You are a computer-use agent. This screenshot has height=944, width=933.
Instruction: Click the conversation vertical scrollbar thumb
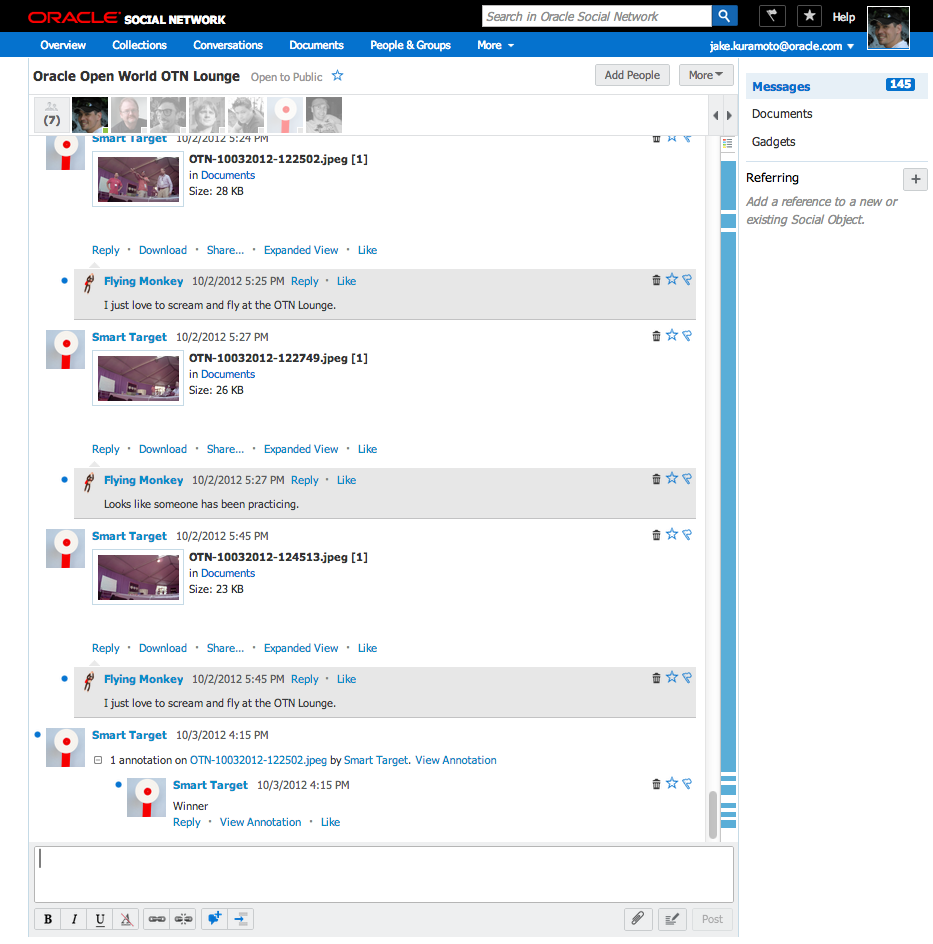pyautogui.click(x=712, y=815)
